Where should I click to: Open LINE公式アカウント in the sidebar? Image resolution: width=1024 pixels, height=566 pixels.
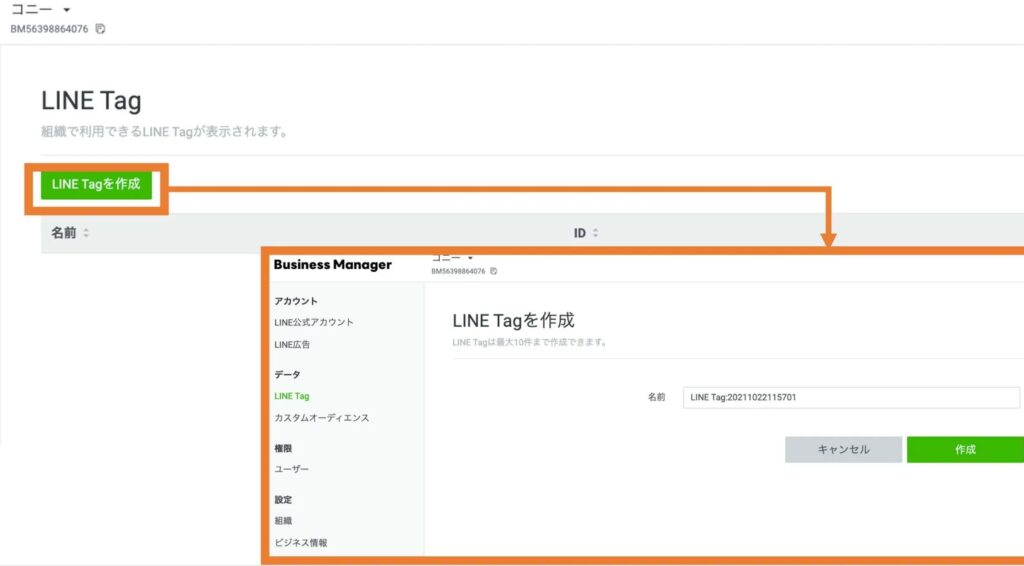click(x=313, y=322)
